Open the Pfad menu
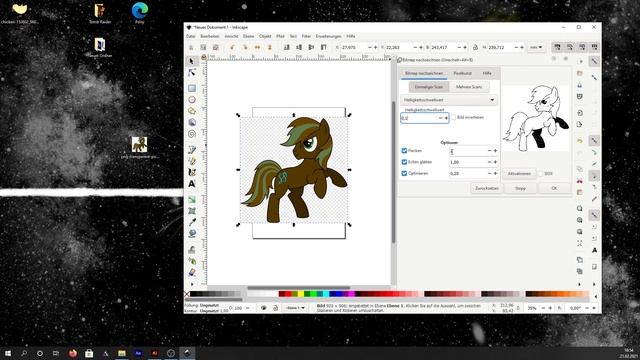Image resolution: width=640 pixels, height=360 pixels. tap(280, 36)
